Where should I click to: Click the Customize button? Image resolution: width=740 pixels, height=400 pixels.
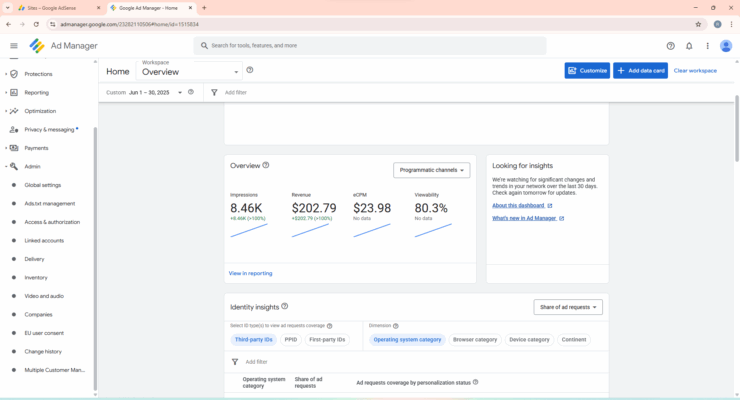tap(587, 70)
